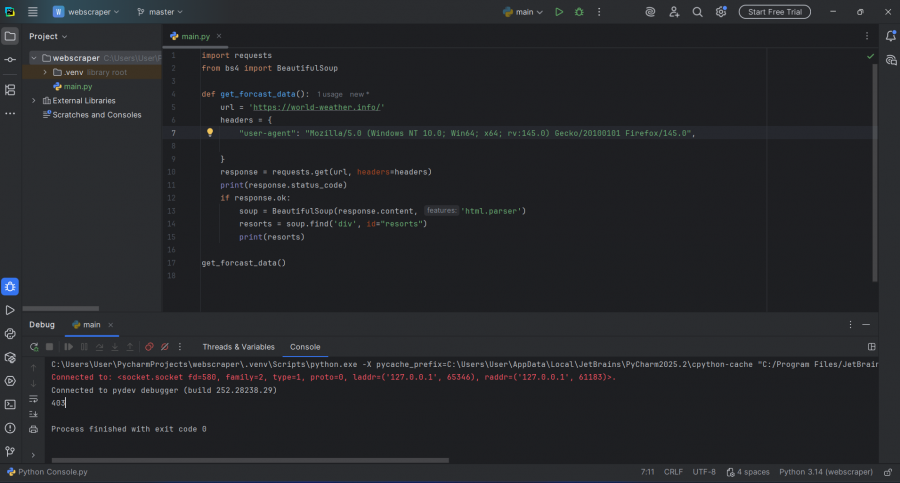Toggle Mute Breakpoints in debugger
Viewport: 900px width, 483px height.
(164, 347)
